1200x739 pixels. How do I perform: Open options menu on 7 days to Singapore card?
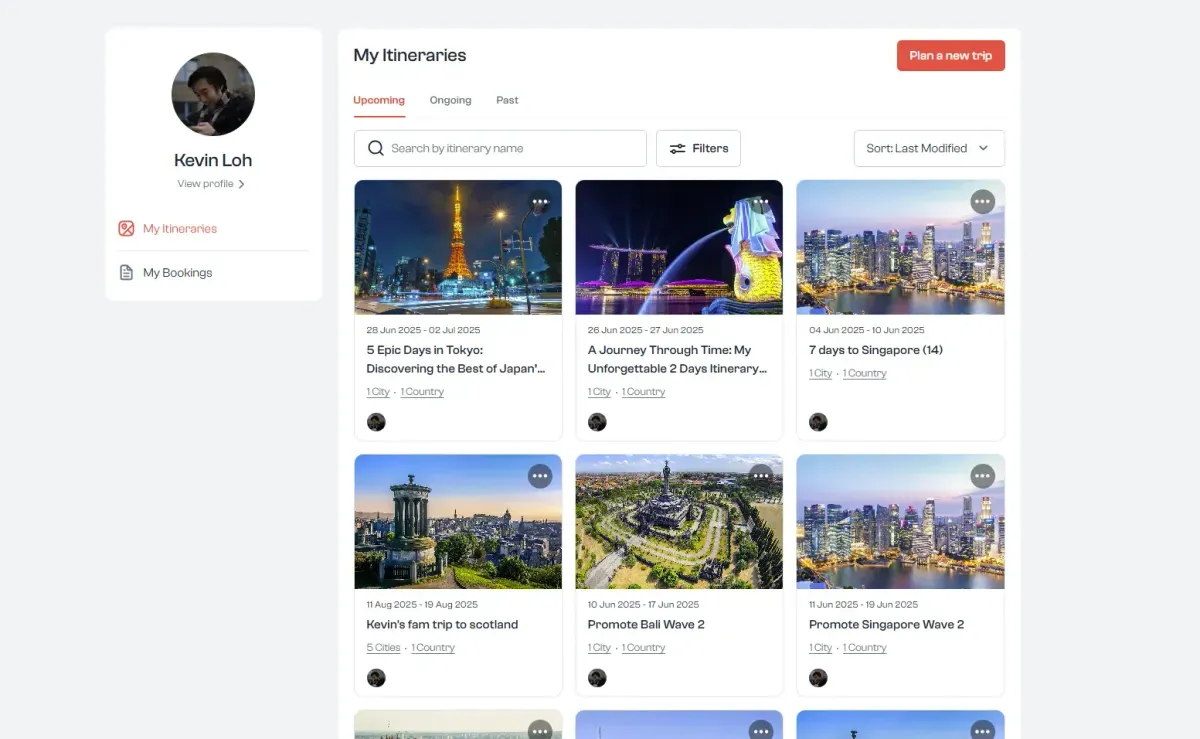983,202
